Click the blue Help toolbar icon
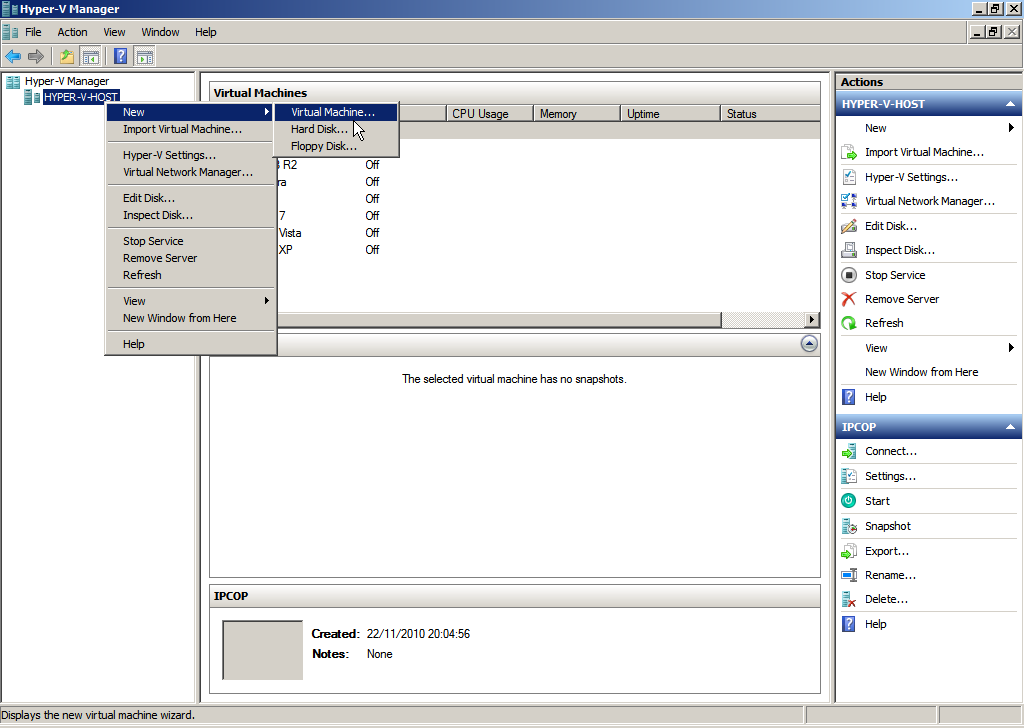This screenshot has width=1024, height=728. (x=120, y=56)
